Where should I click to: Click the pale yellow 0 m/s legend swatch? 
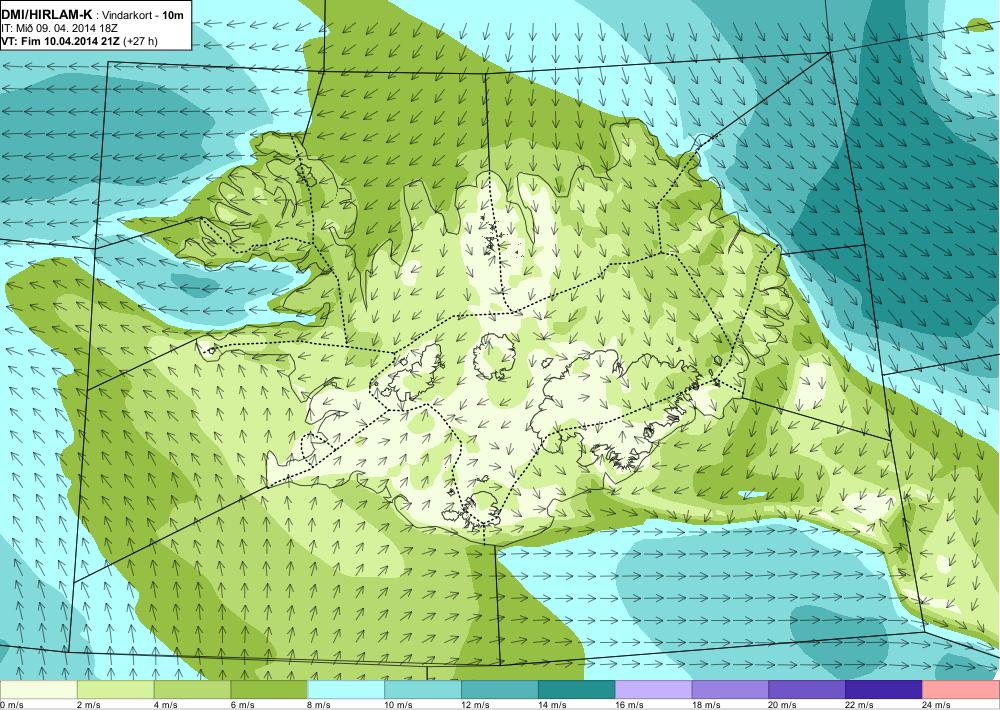click(38, 690)
